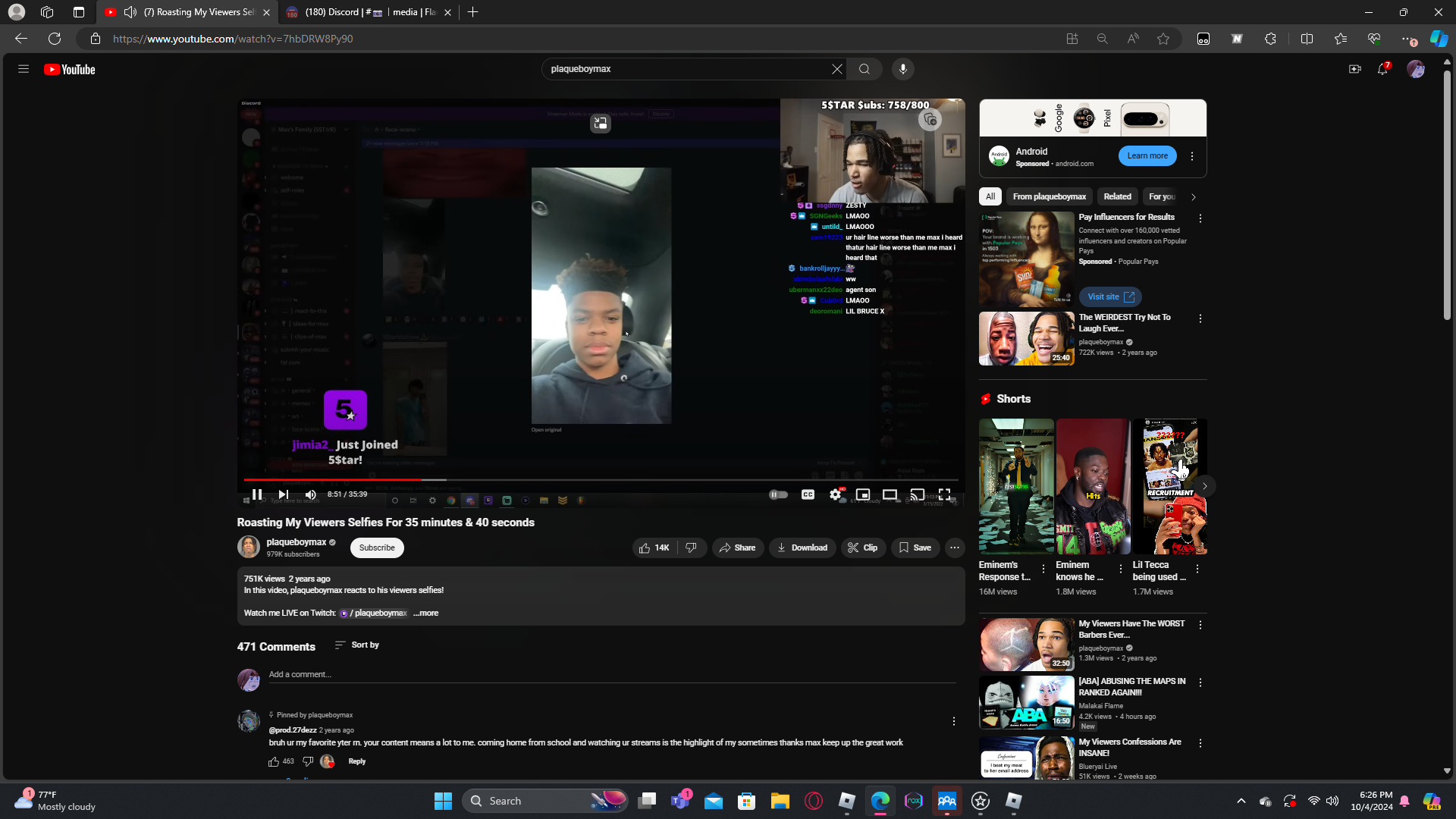Save video to a playlist

point(915,548)
